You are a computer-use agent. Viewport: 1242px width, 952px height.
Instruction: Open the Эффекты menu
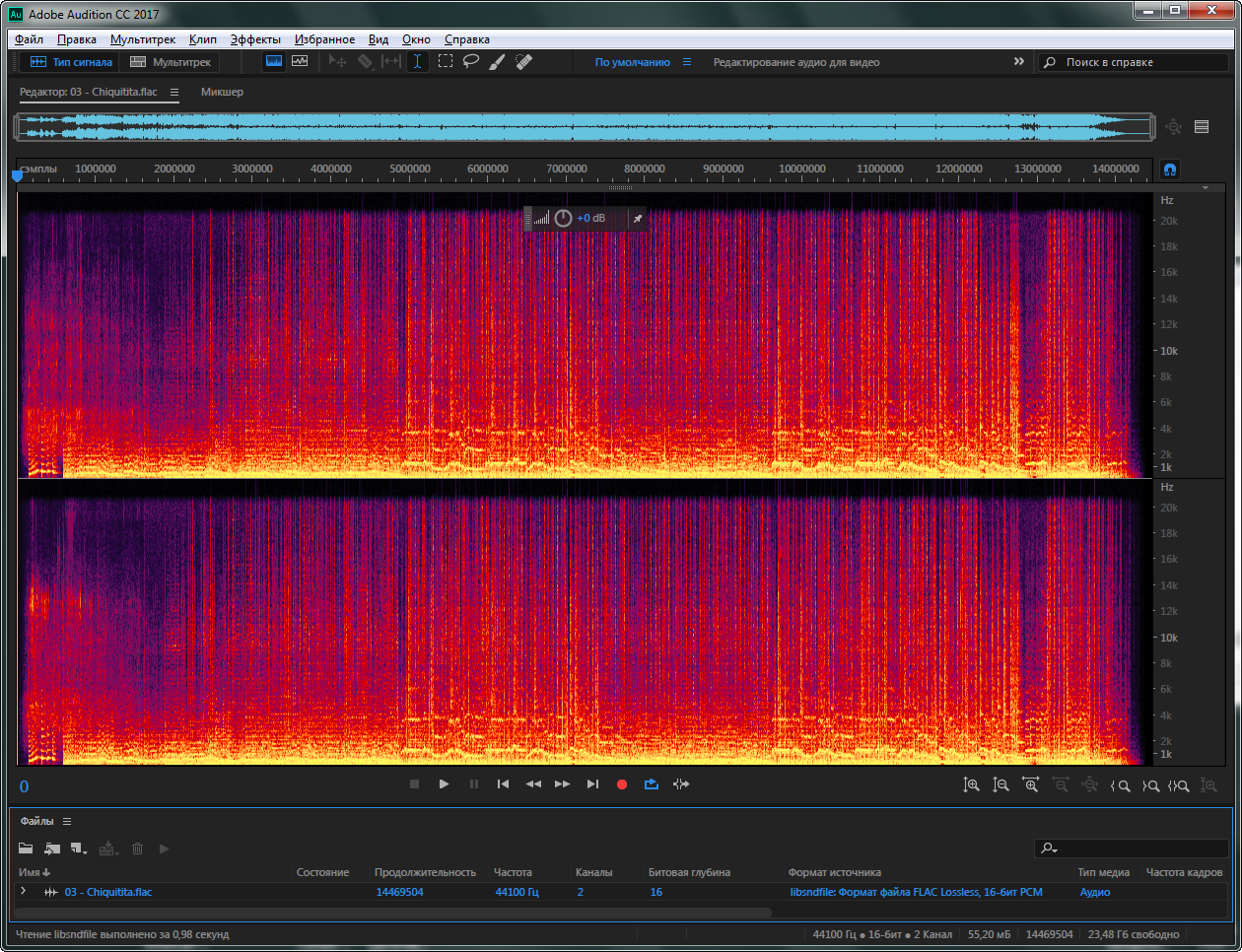coord(255,39)
